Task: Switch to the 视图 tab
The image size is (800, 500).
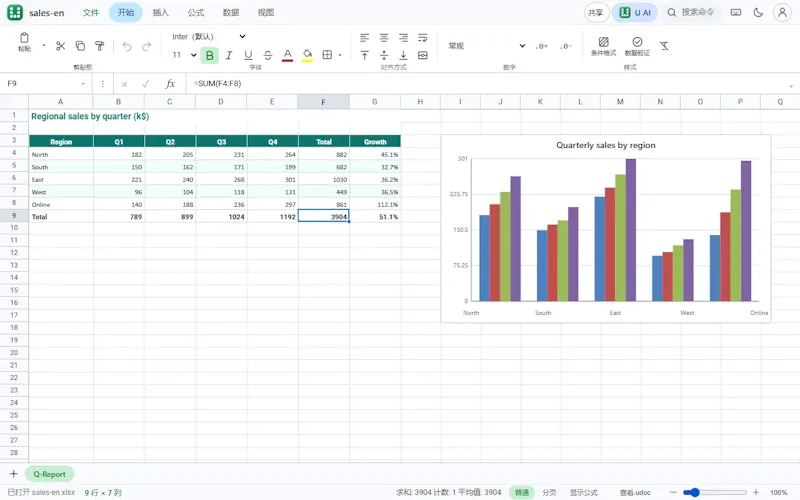Action: 266,12
